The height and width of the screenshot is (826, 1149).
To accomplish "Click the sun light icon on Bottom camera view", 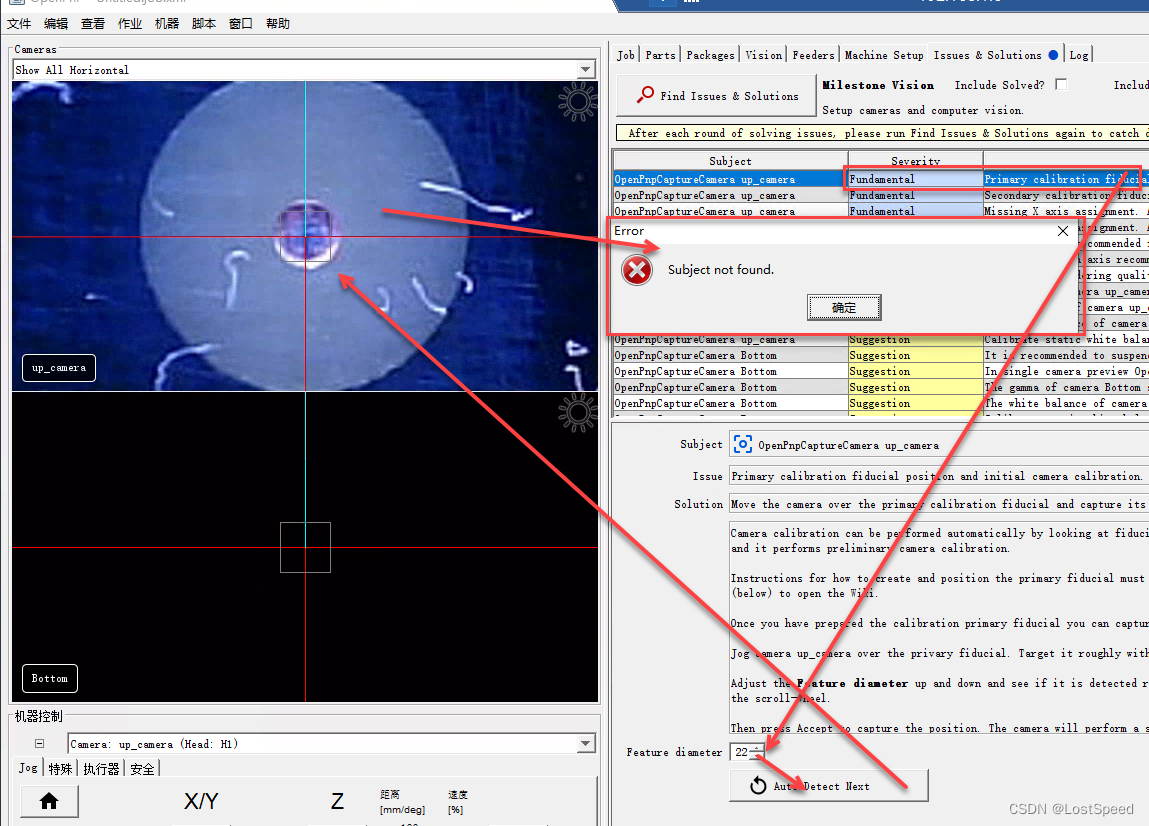I will click(577, 413).
